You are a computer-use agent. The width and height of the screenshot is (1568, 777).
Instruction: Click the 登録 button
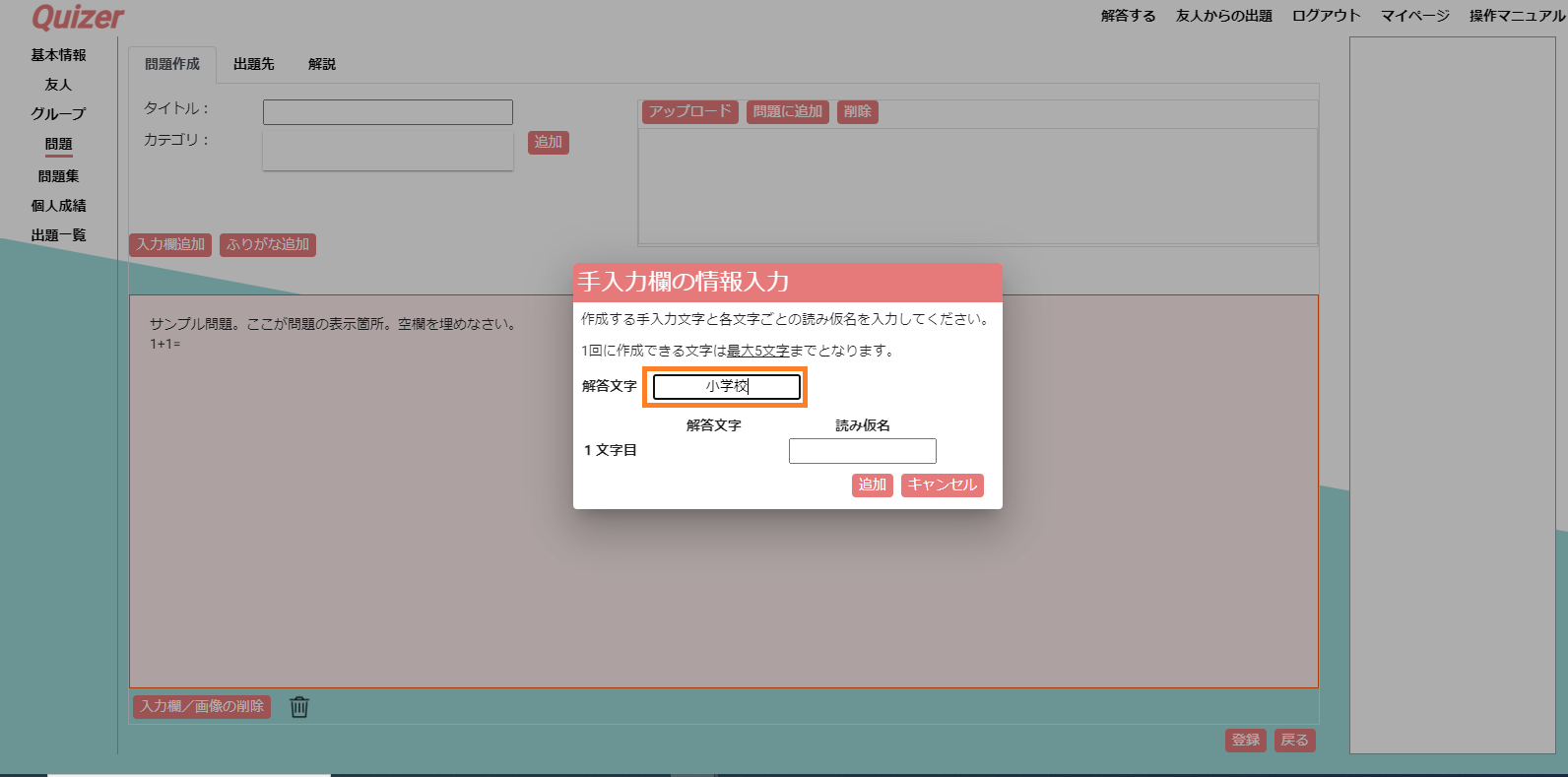click(x=1246, y=741)
